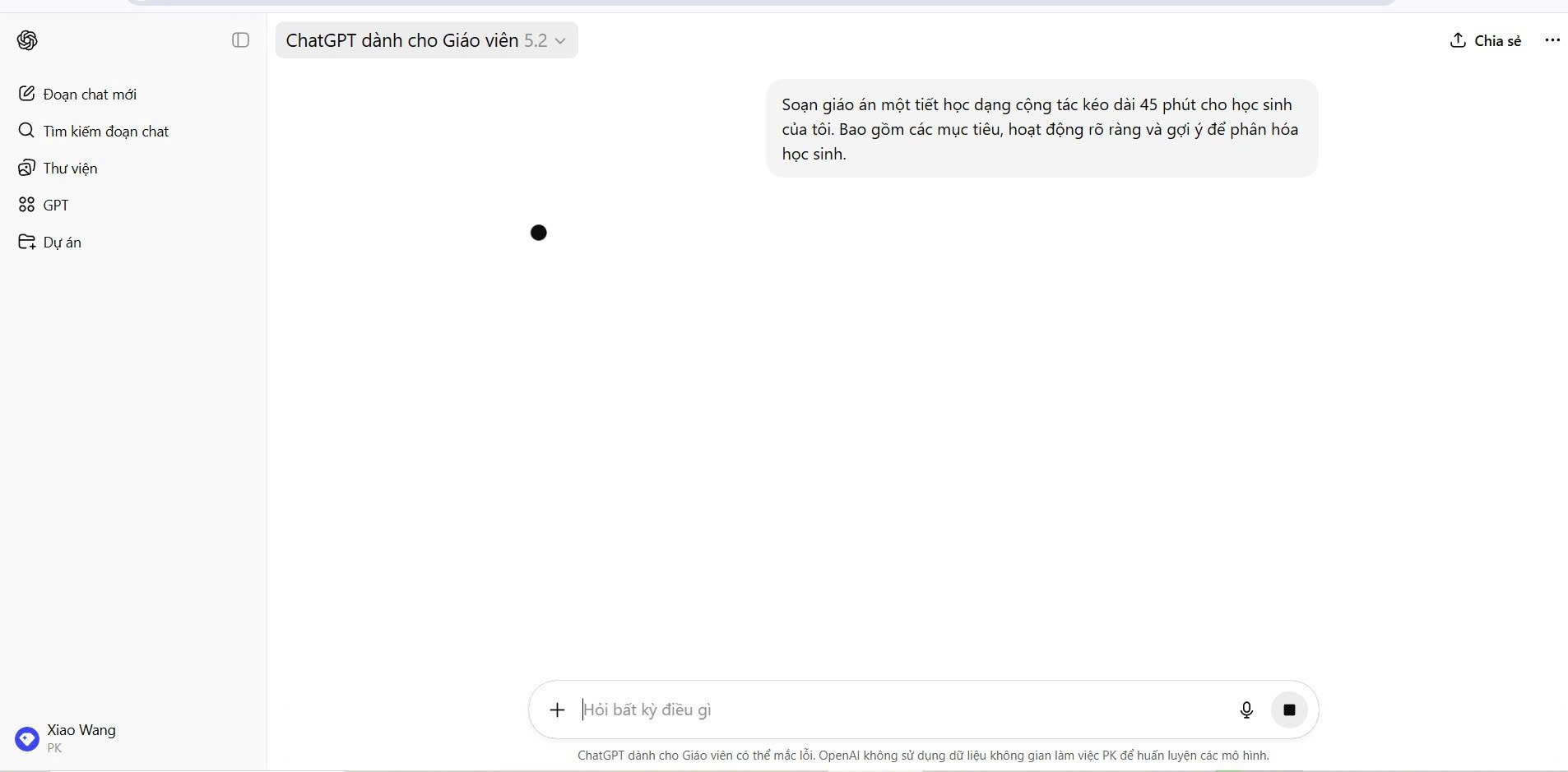Open the GPT section

(44, 206)
